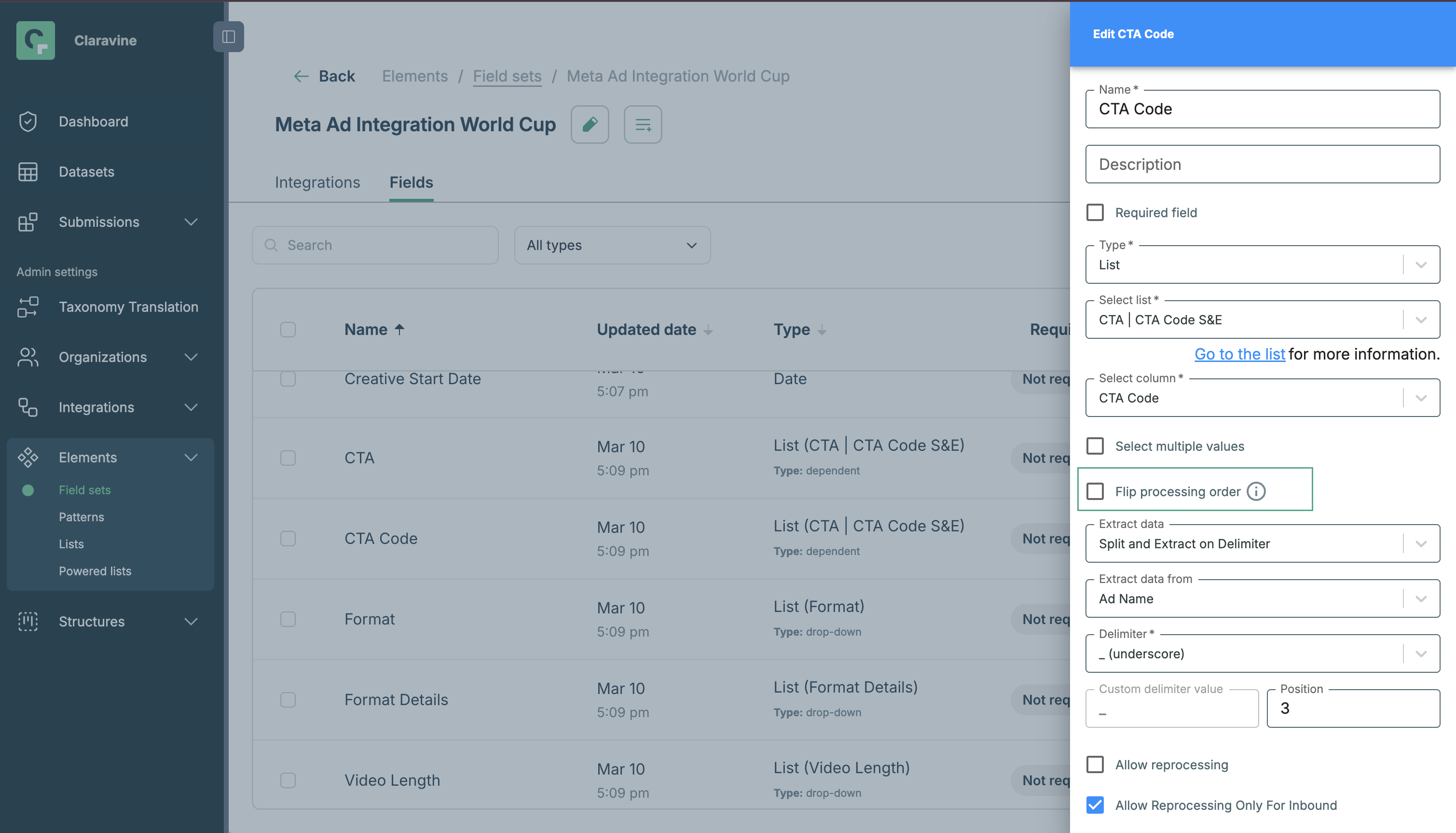Click the Description input field
Viewport: 1456px width, 833px height.
click(1262, 164)
